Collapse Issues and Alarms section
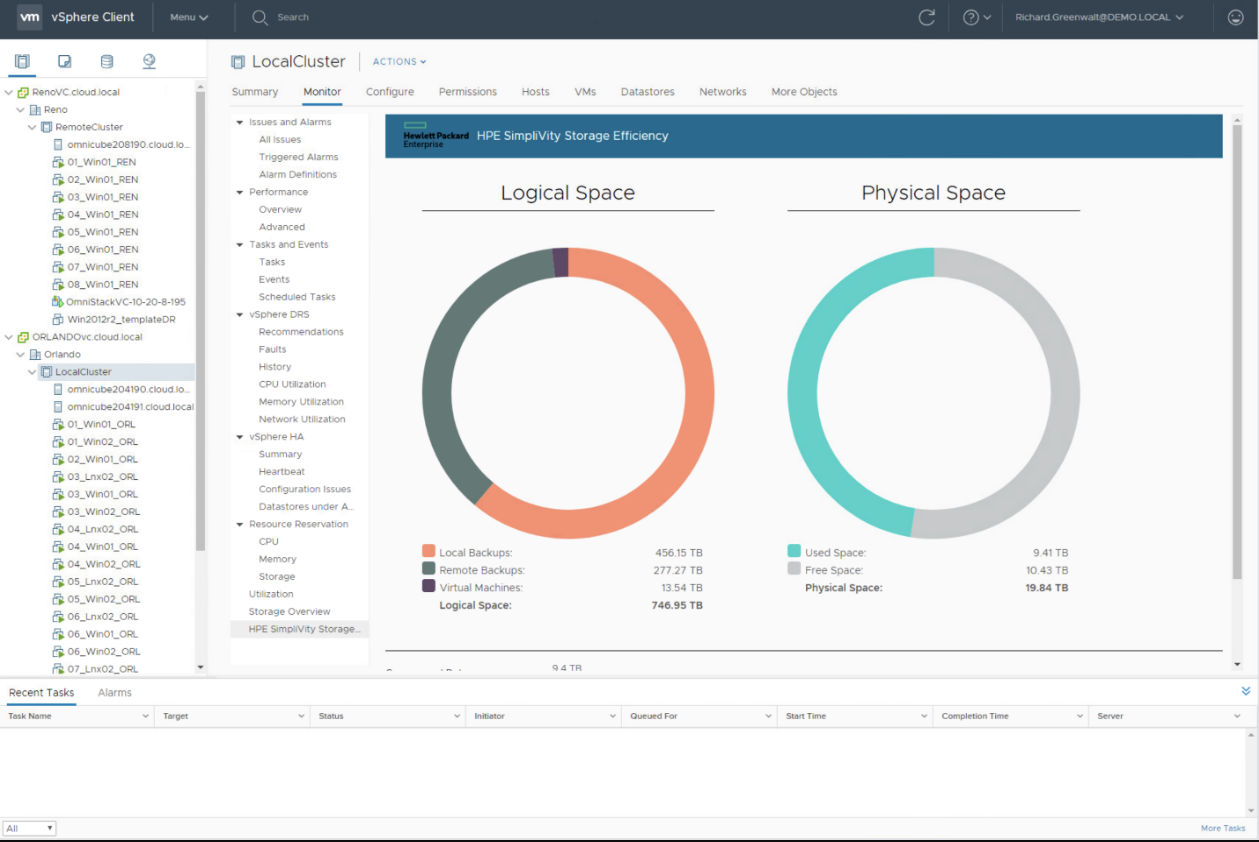Image resolution: width=1259 pixels, height=842 pixels. coord(240,122)
